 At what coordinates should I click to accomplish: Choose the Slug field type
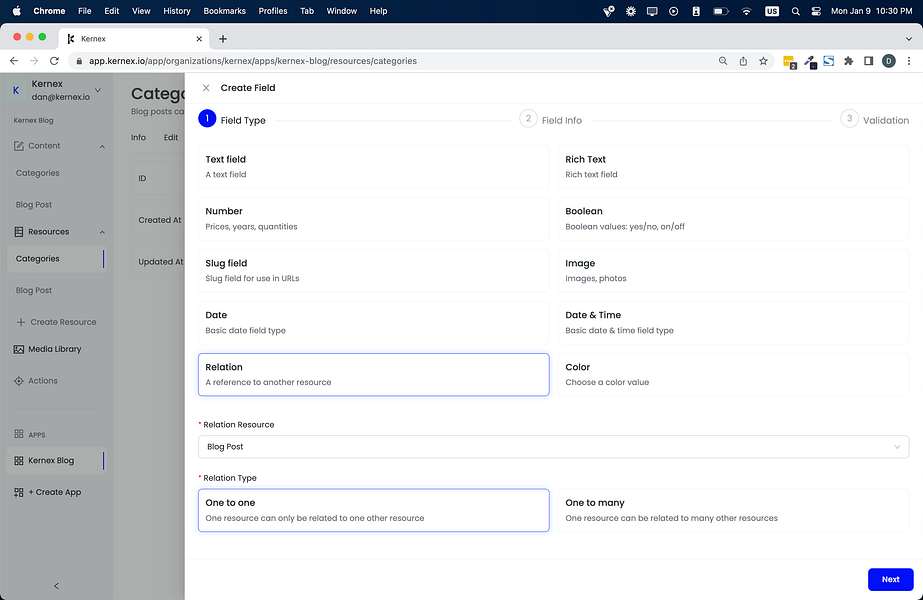click(373, 270)
